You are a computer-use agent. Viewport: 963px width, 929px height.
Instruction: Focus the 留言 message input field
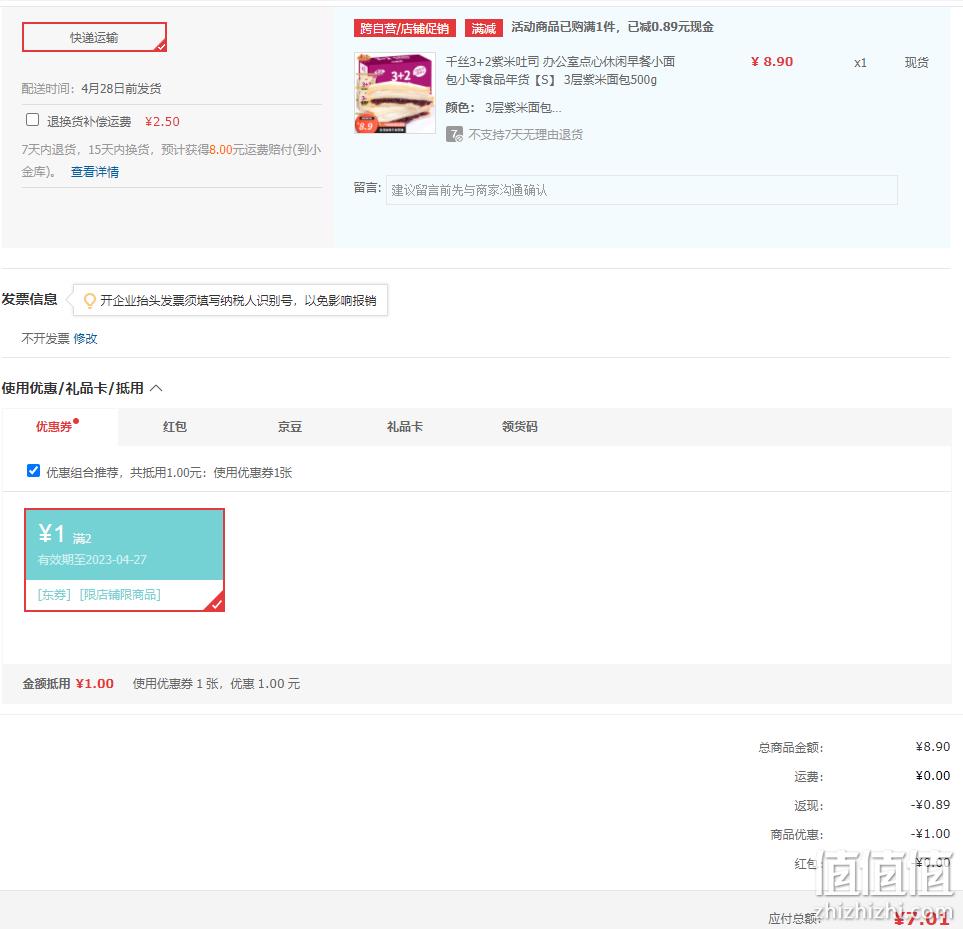641,190
